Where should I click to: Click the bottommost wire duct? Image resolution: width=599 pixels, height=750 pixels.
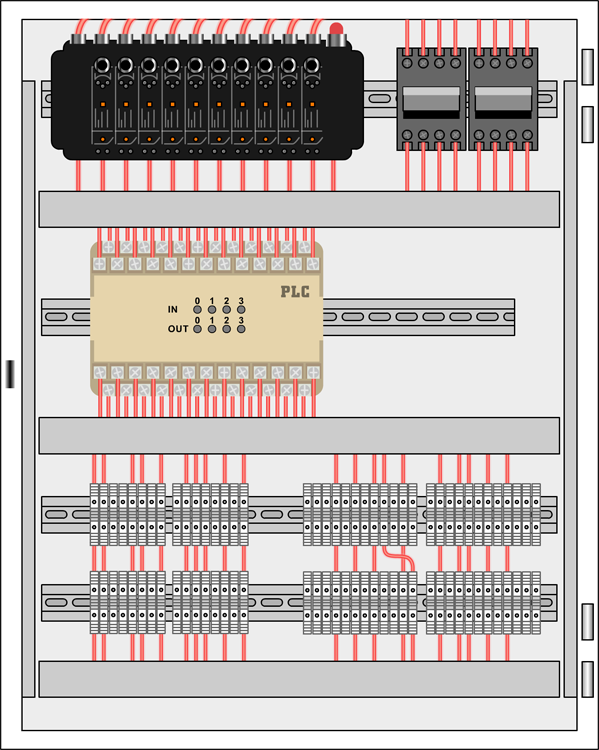pyautogui.click(x=299, y=679)
